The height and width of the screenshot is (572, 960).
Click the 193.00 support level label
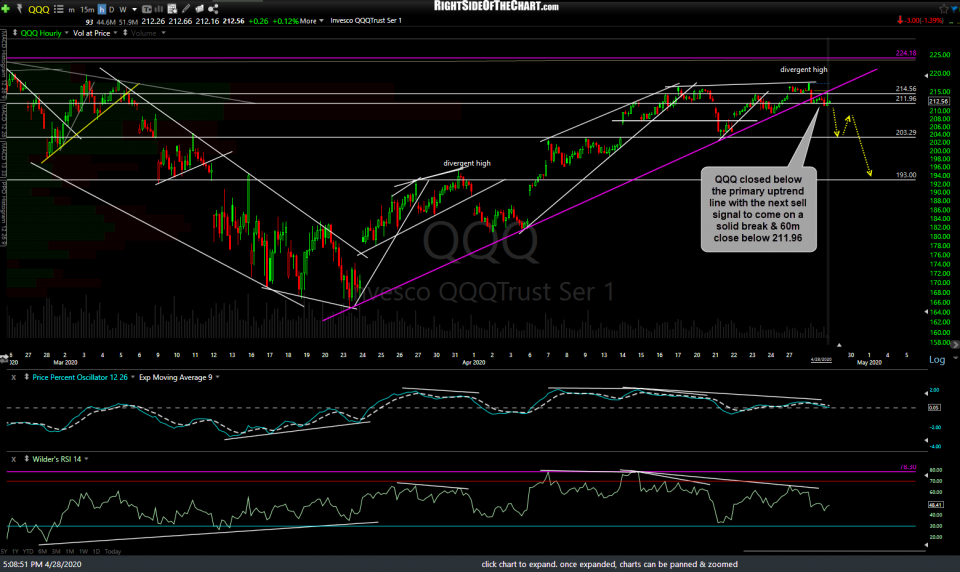906,175
